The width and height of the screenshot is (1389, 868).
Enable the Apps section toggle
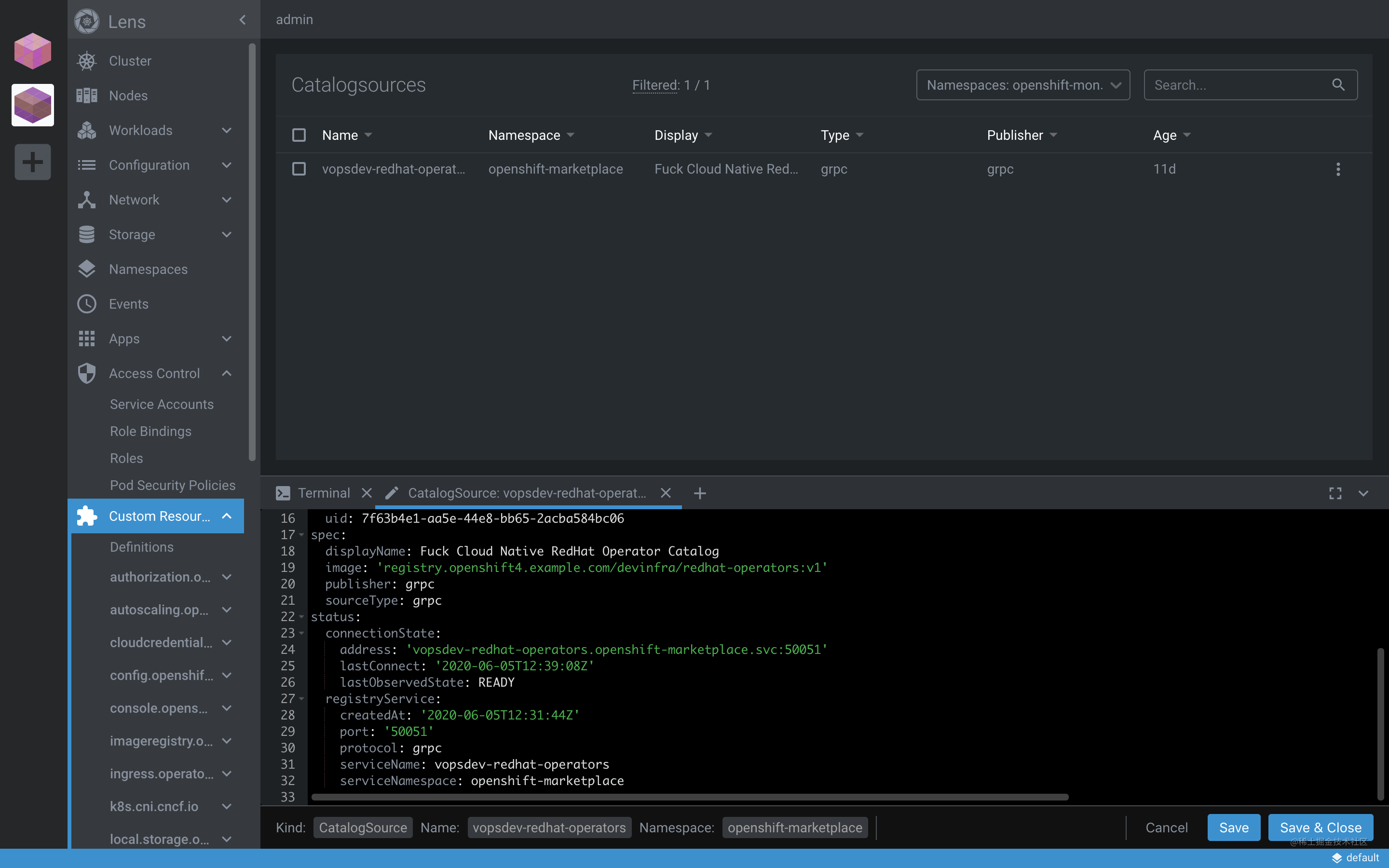click(x=226, y=338)
